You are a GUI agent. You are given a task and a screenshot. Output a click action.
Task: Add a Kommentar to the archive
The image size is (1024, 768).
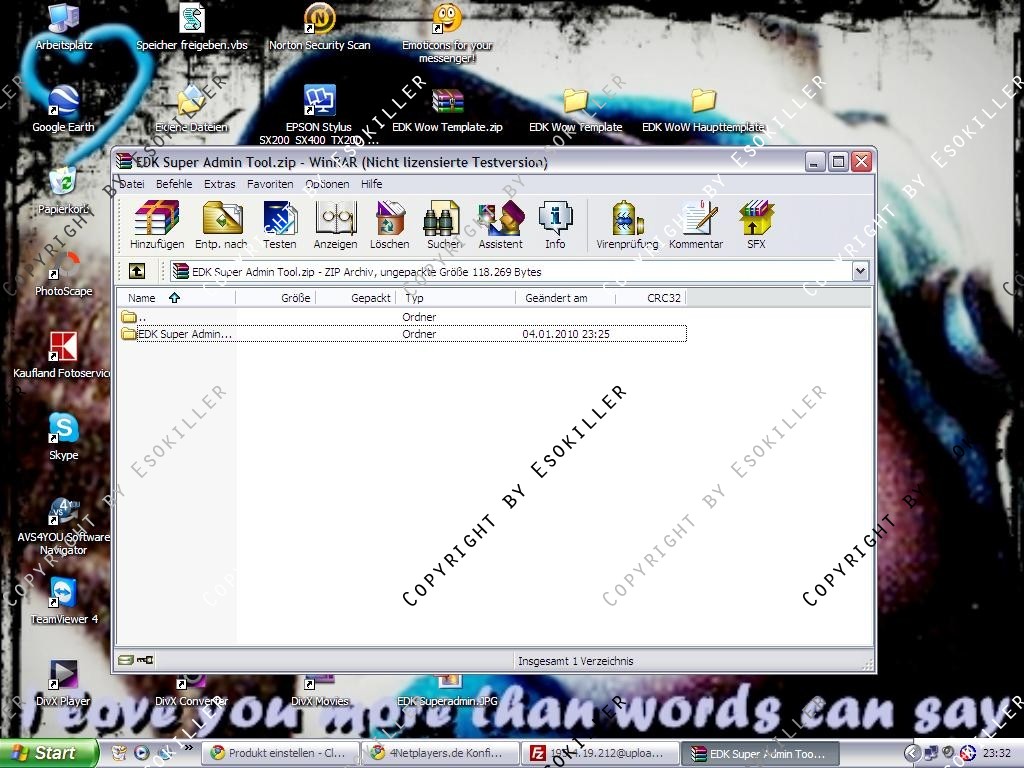tap(696, 225)
